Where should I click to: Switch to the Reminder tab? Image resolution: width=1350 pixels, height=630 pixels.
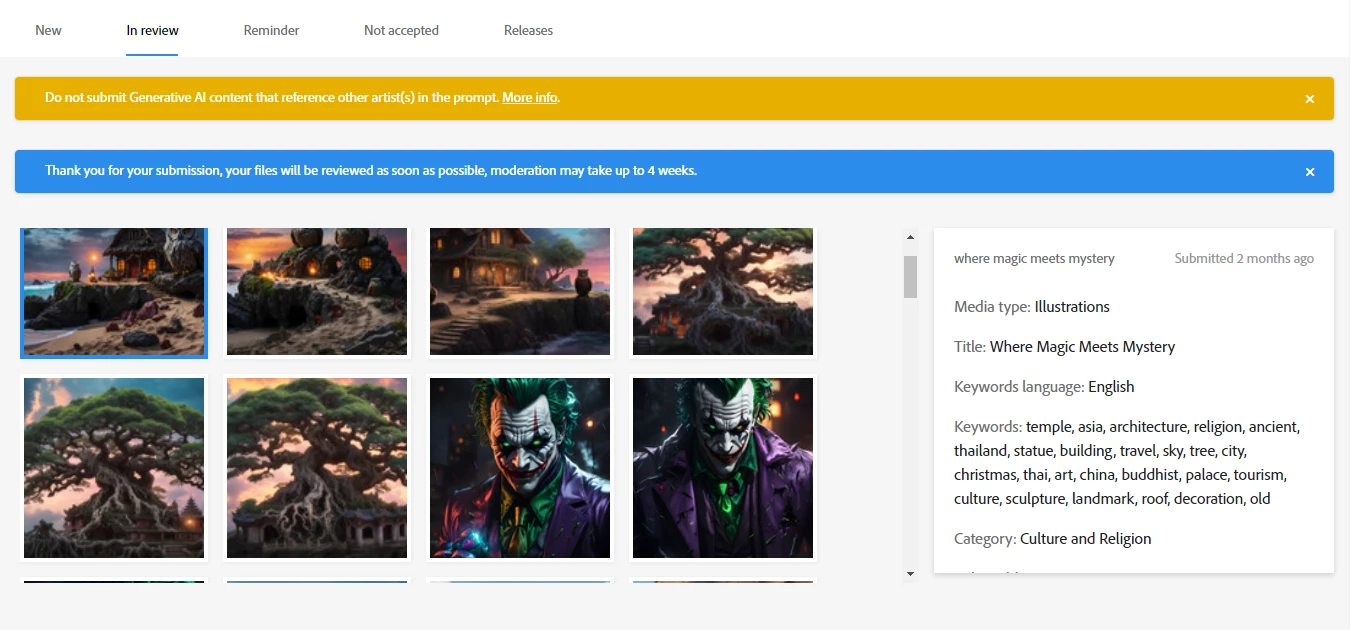(271, 30)
